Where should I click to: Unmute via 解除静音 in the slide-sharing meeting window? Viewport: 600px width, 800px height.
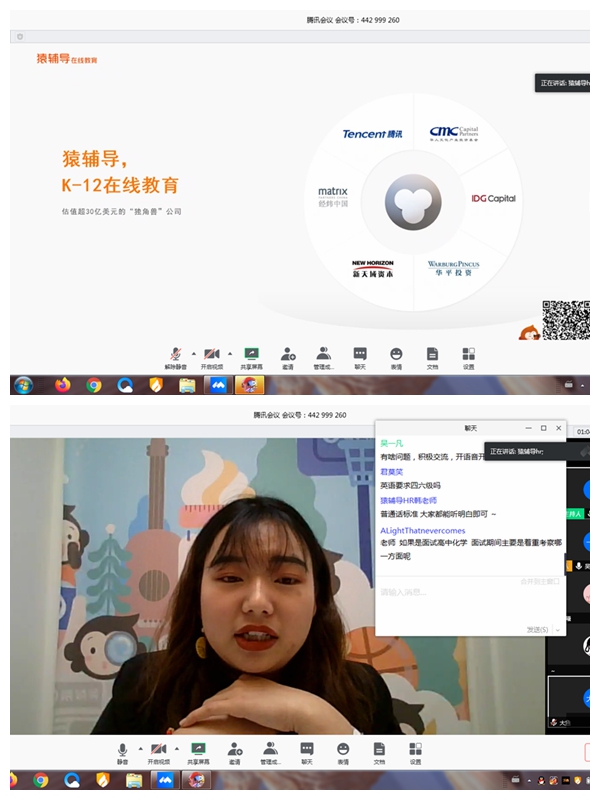176,358
